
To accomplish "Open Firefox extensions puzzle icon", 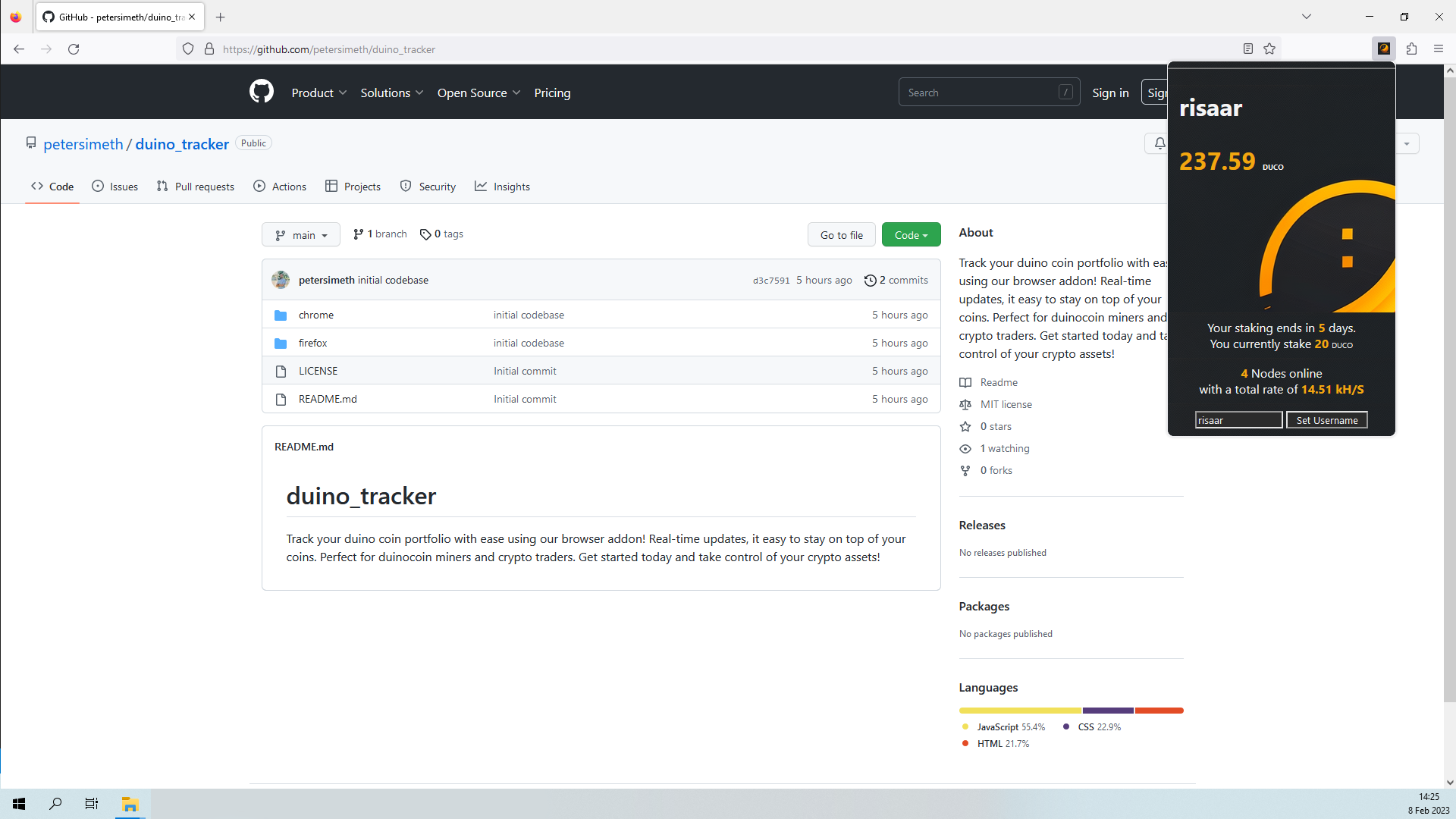I will coord(1411,49).
